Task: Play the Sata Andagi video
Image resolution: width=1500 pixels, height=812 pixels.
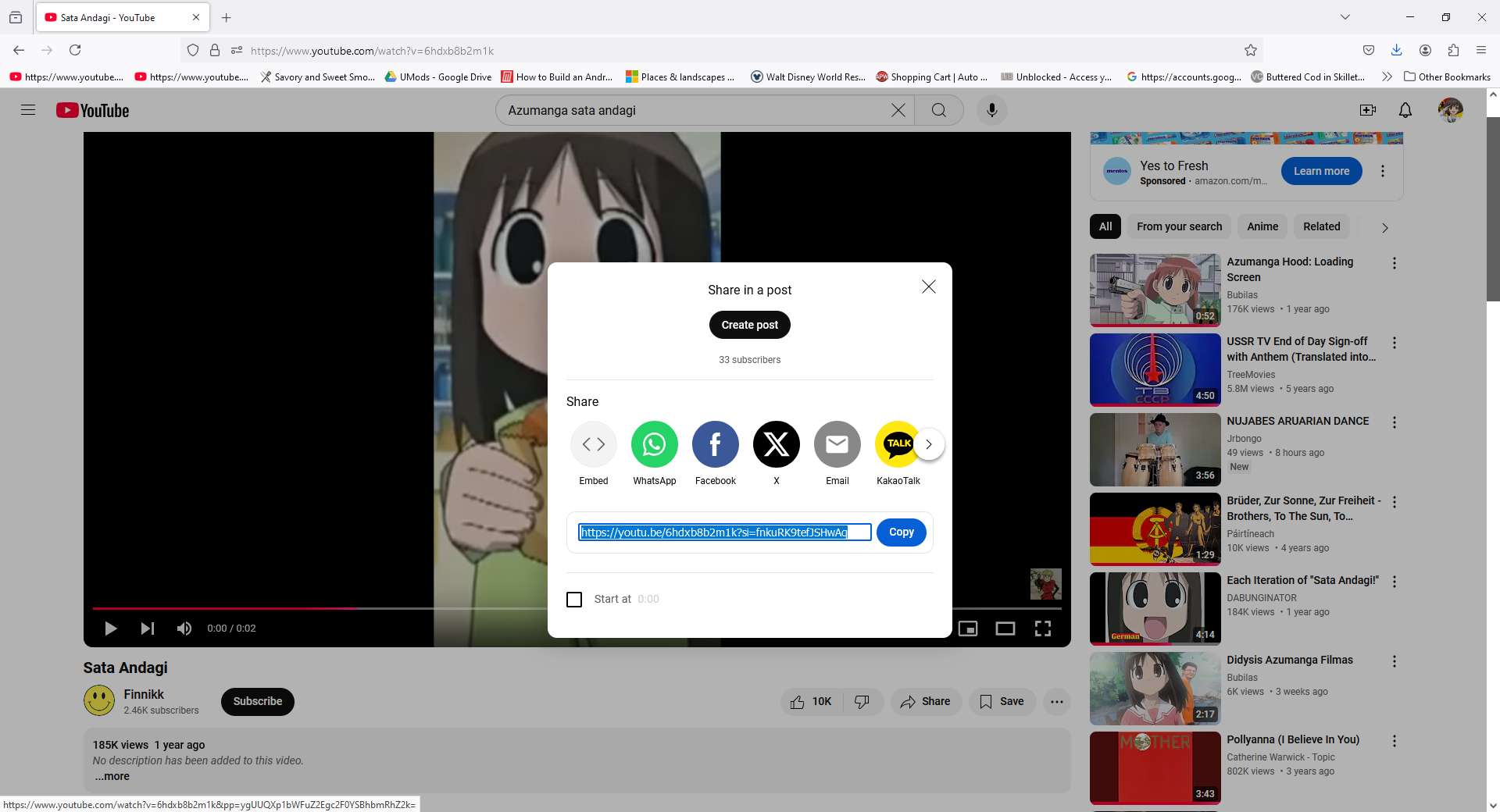Action: 110,629
